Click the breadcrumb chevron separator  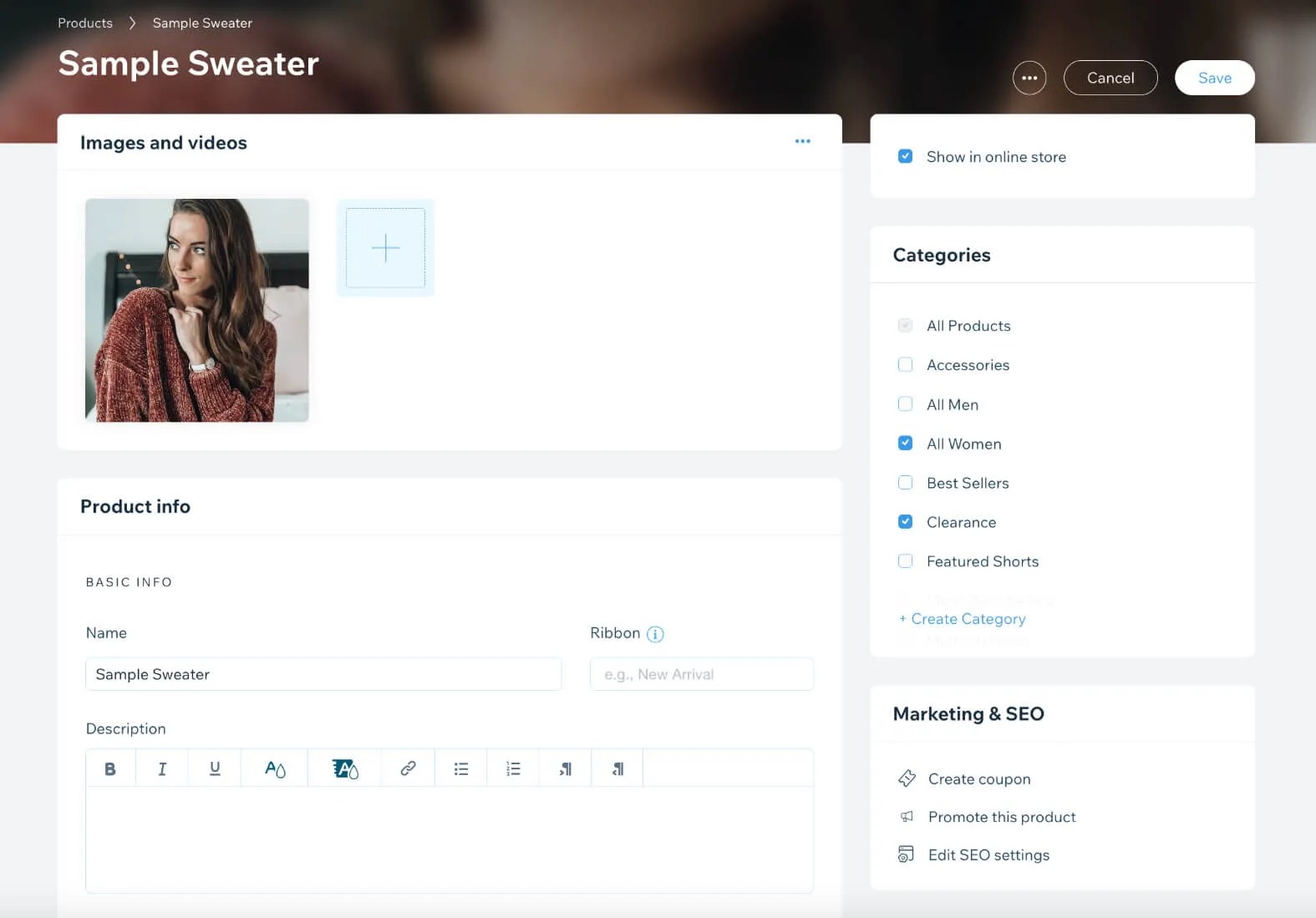click(x=132, y=23)
